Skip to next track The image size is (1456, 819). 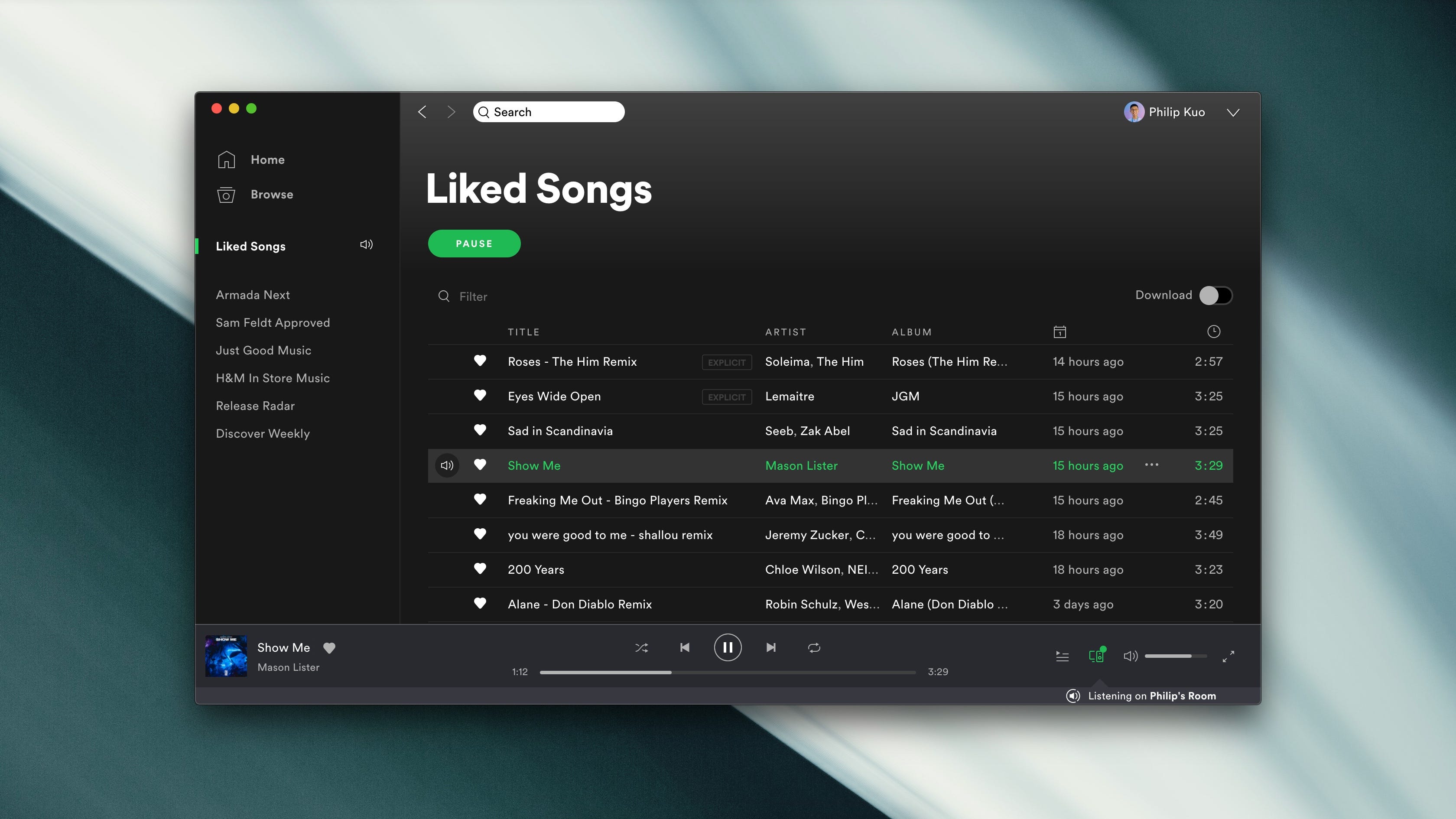(771, 648)
